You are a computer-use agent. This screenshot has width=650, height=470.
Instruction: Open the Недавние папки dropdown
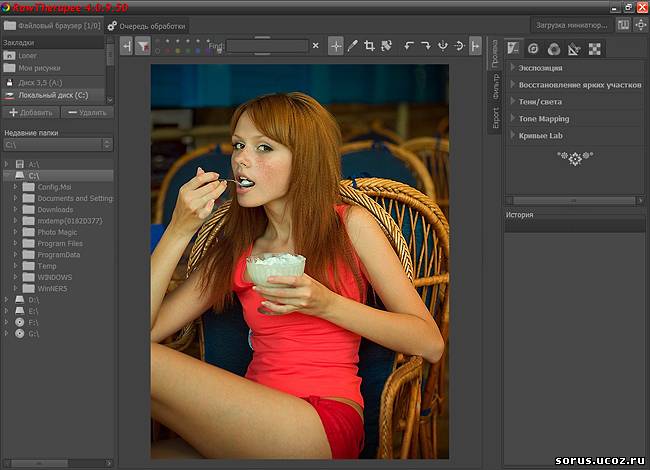click(x=57, y=145)
